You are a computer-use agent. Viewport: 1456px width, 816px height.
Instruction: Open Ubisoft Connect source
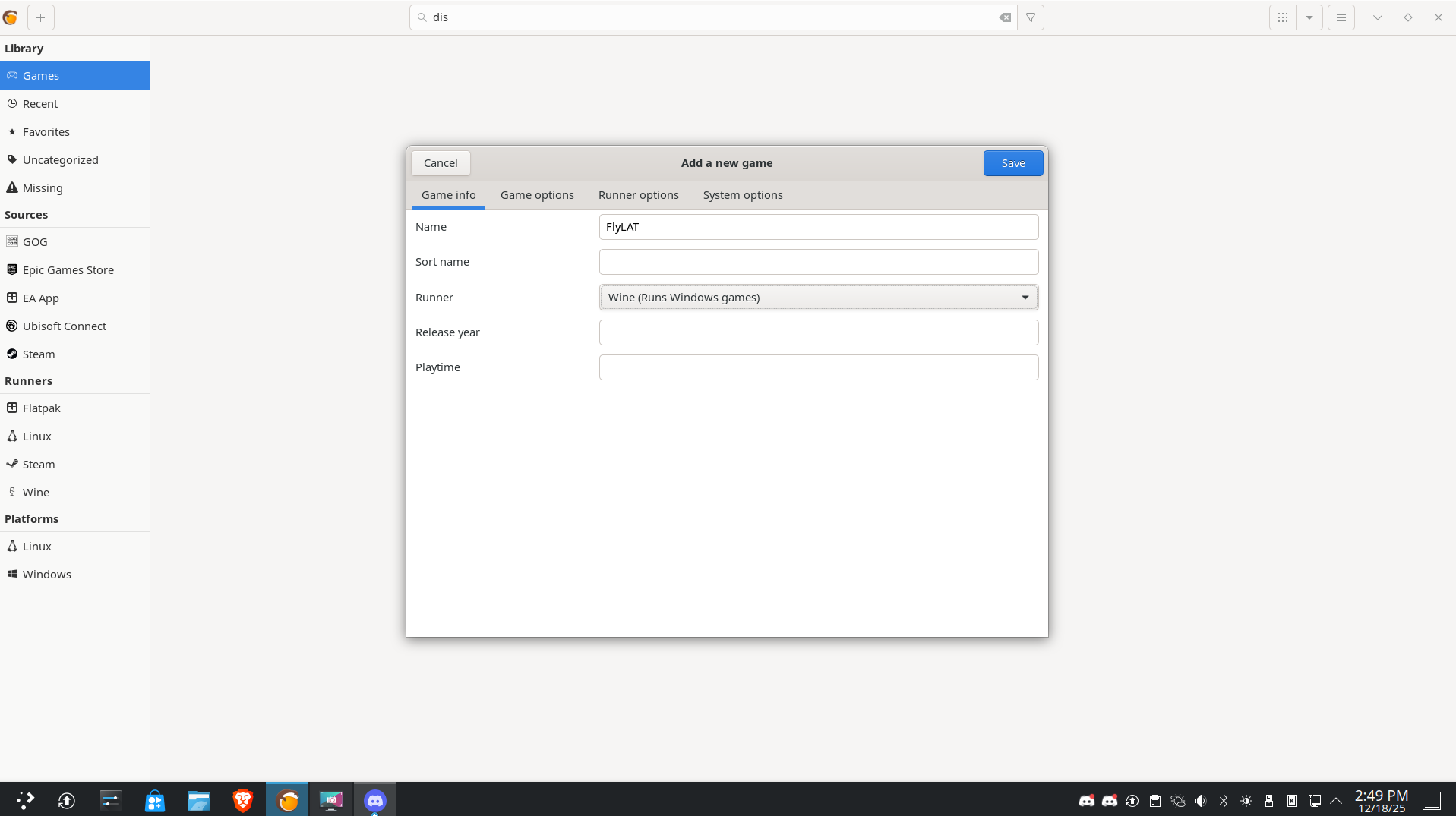[64, 326]
